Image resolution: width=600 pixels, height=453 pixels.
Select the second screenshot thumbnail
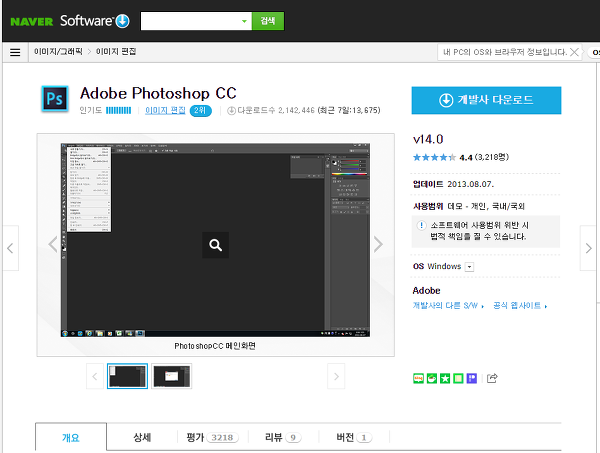pos(171,376)
